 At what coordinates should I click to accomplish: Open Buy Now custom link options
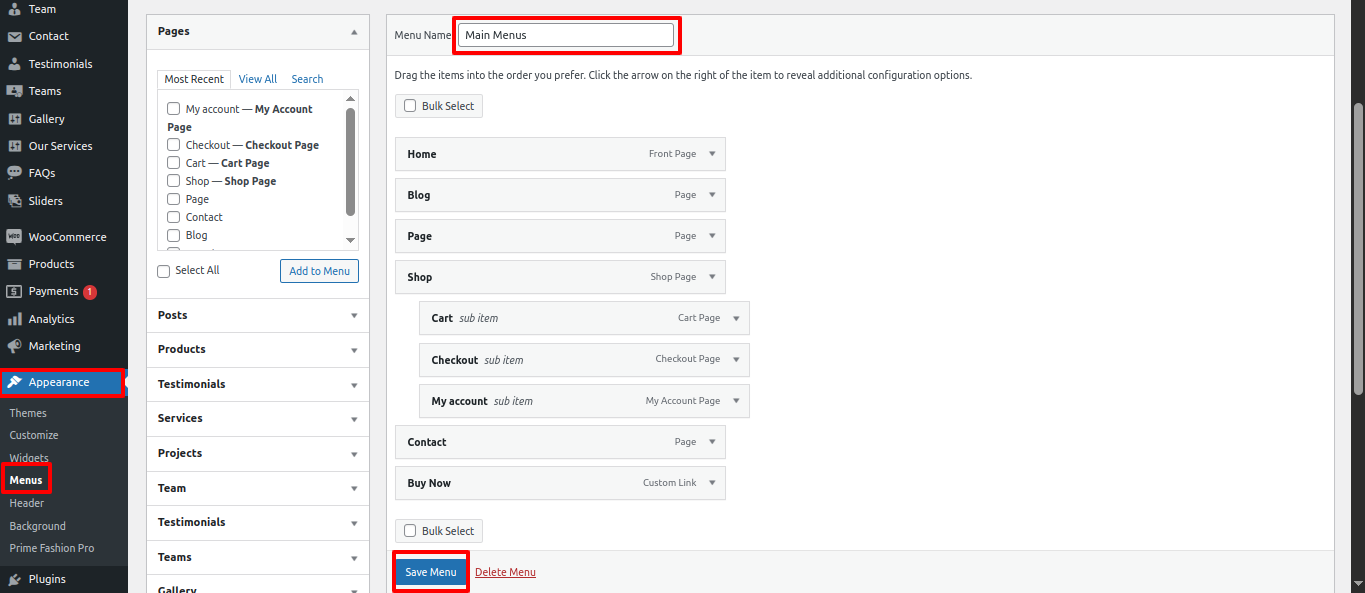(712, 483)
